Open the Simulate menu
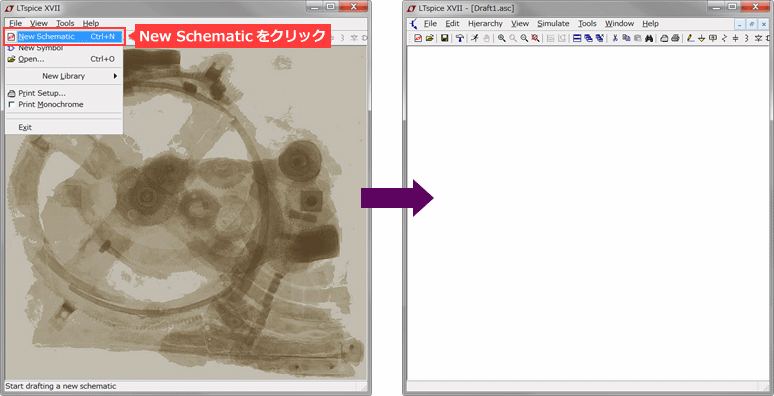 553,23
